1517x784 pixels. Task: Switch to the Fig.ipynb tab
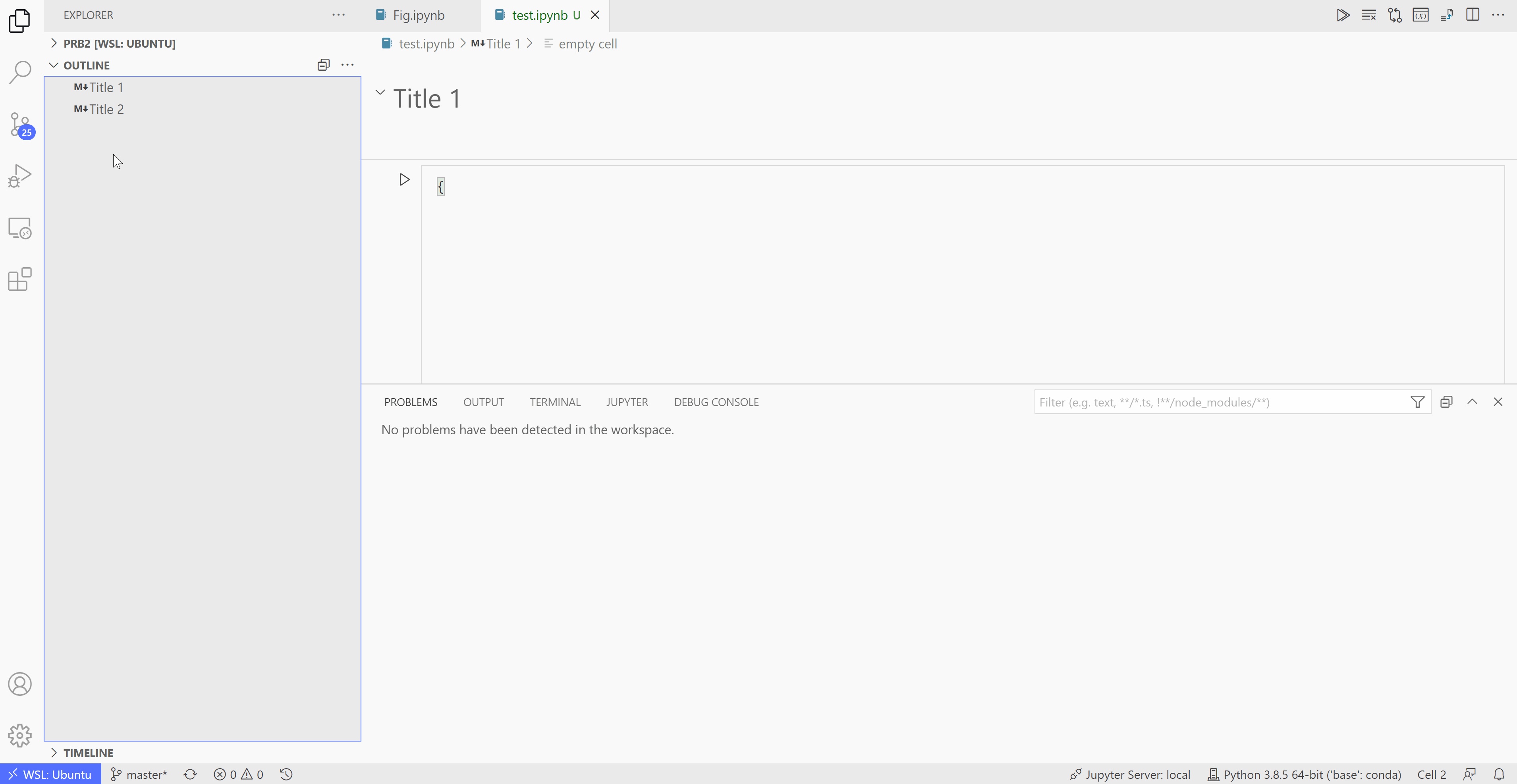coord(418,15)
